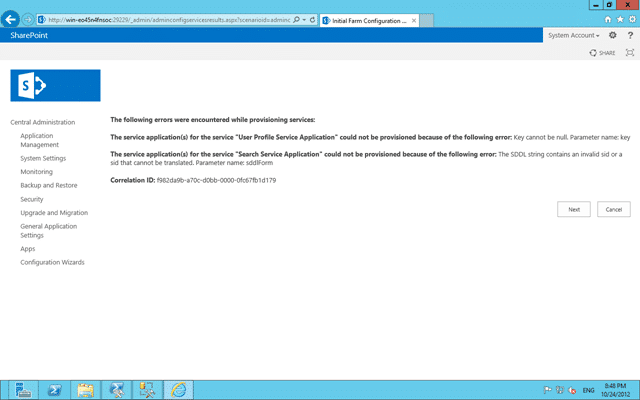
Task: Open Configuration Wizards in sidebar
Action: point(52,262)
